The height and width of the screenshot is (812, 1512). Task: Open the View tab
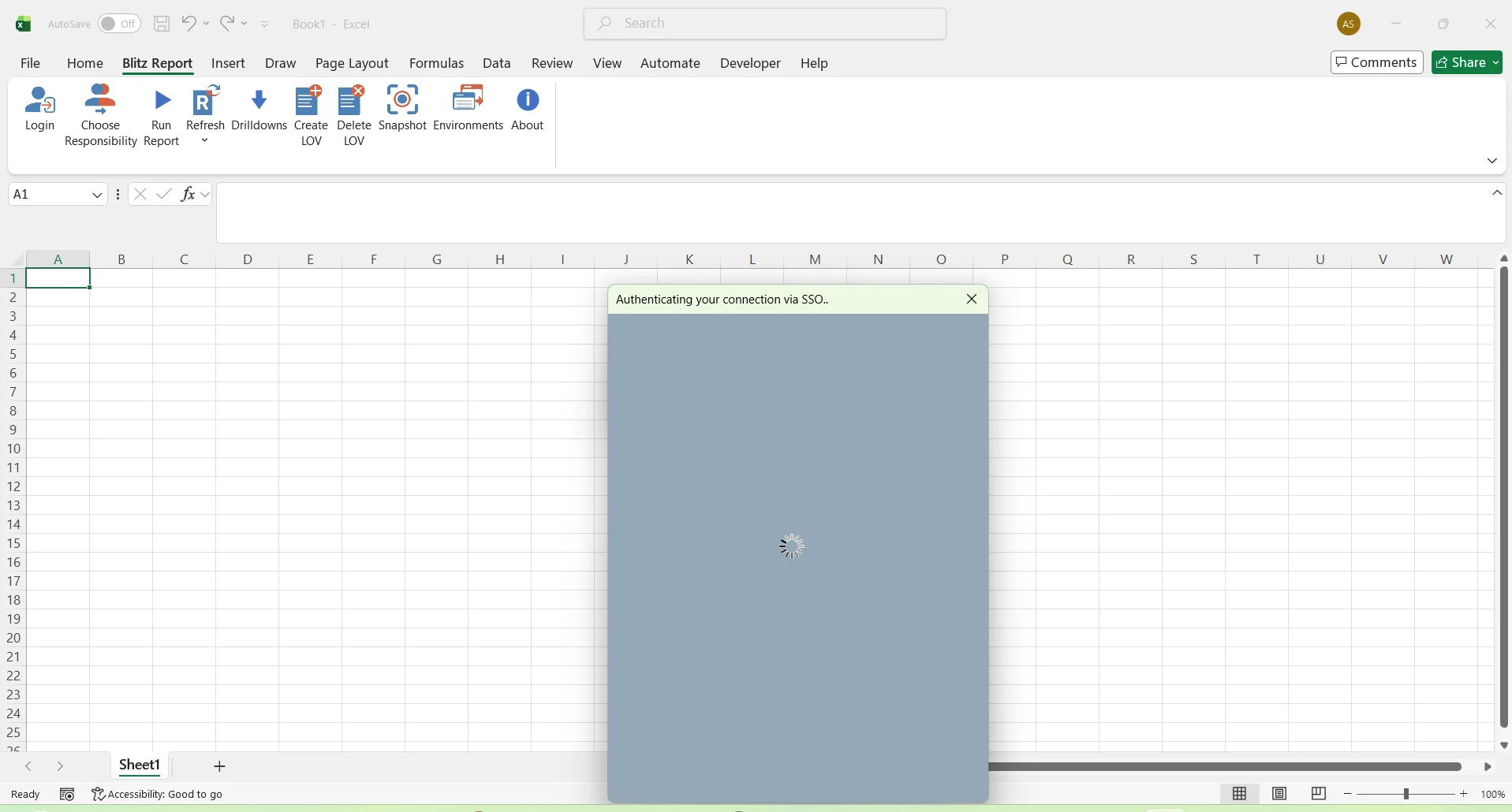[607, 63]
